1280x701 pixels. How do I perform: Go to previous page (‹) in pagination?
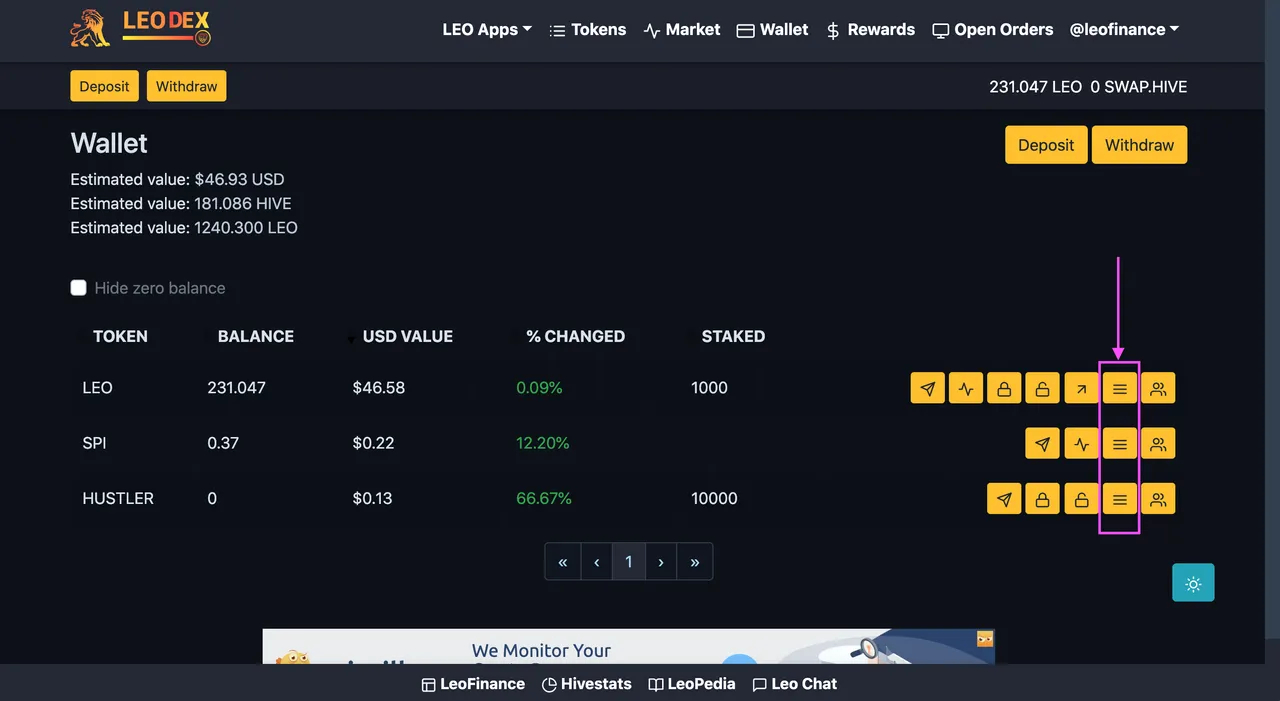pyautogui.click(x=597, y=562)
